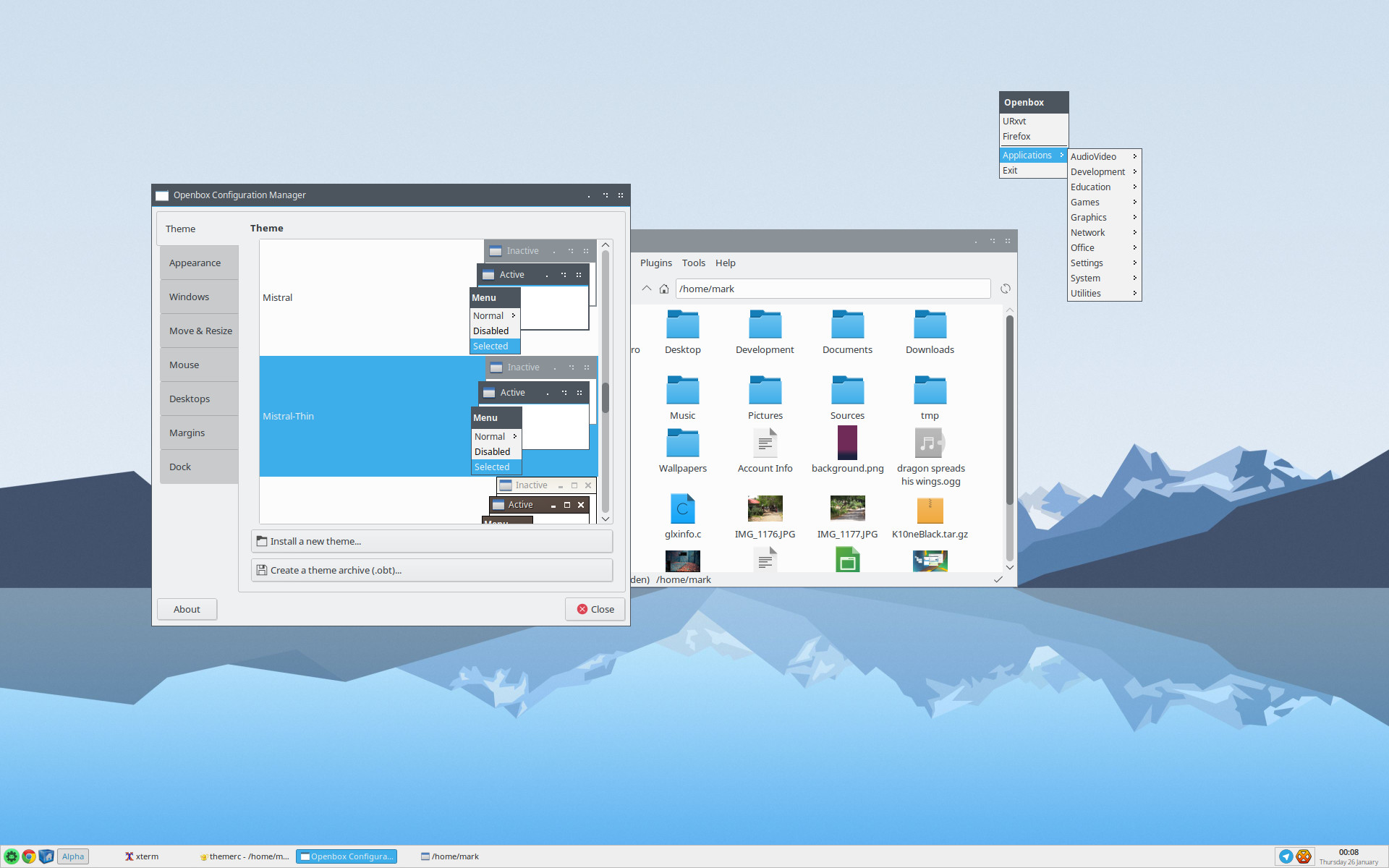1389x868 pixels.
Task: Select the Mistral theme in the list
Action: pos(429,297)
